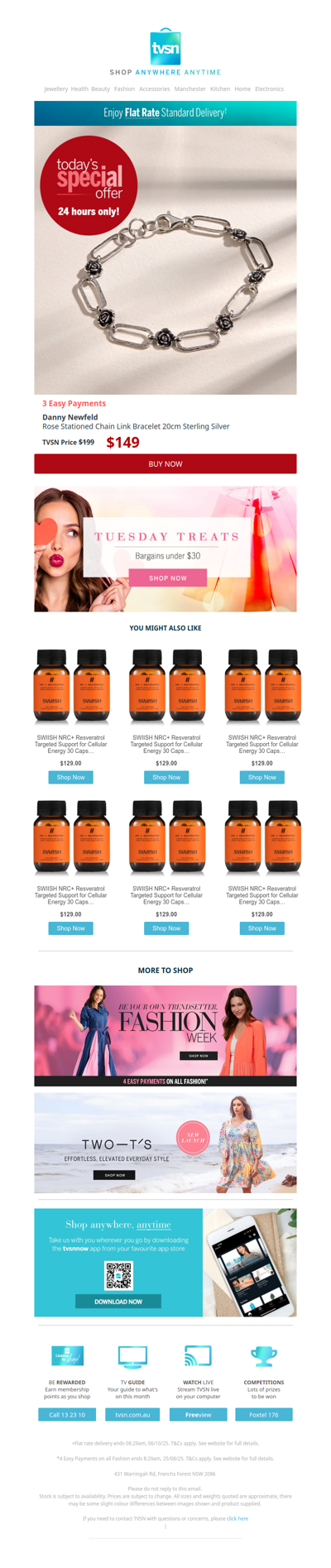331x1568 pixels.
Task: Click DOWNLOAD NOW for the app
Action: (118, 1302)
